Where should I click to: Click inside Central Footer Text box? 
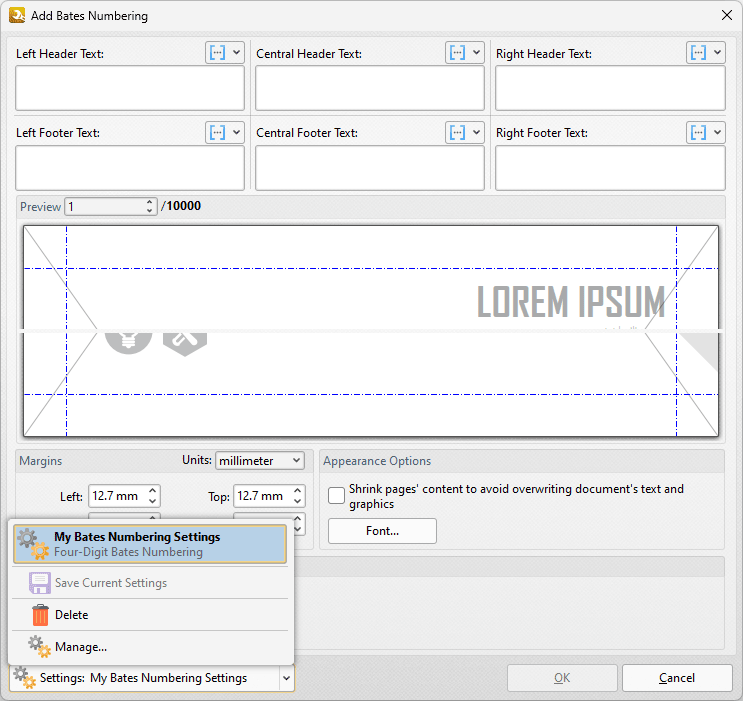point(370,168)
